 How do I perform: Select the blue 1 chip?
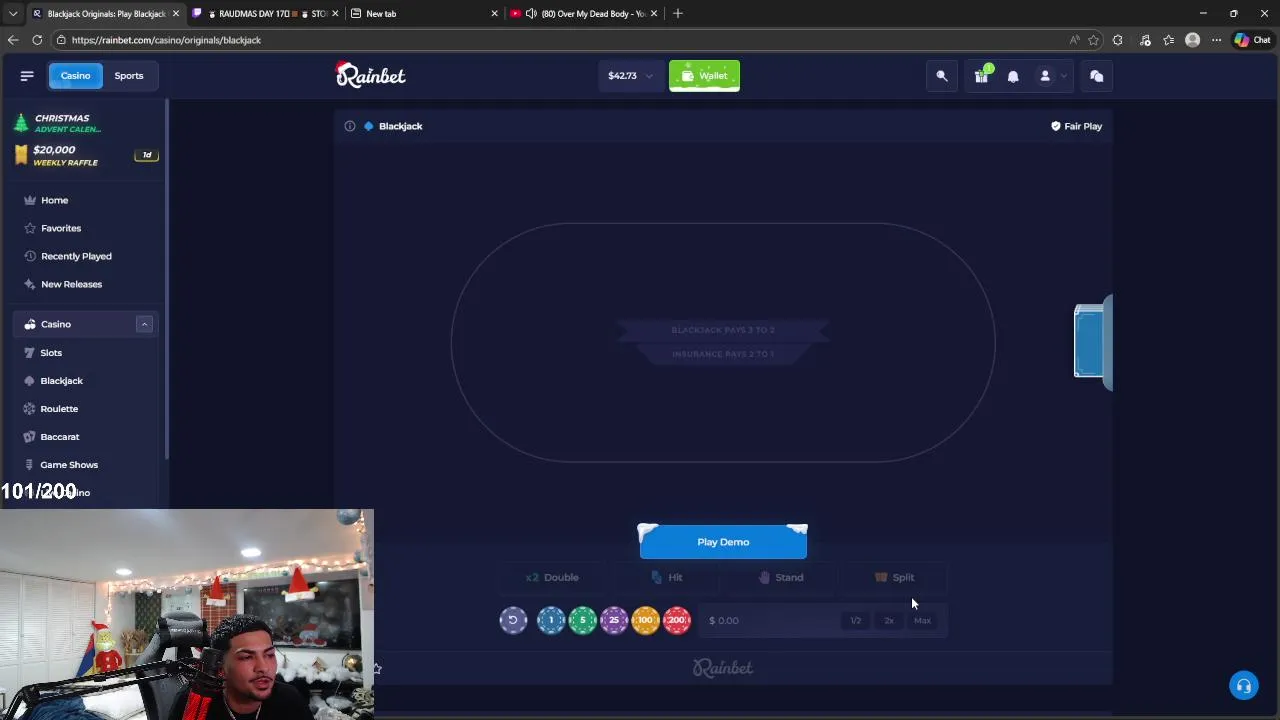551,620
